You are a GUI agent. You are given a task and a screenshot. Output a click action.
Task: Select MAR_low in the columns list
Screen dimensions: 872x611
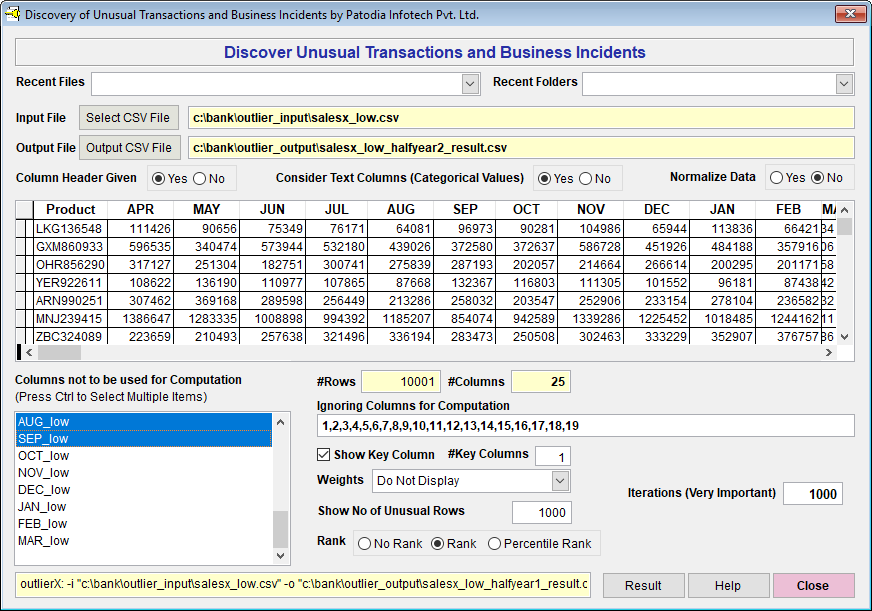(x=44, y=541)
